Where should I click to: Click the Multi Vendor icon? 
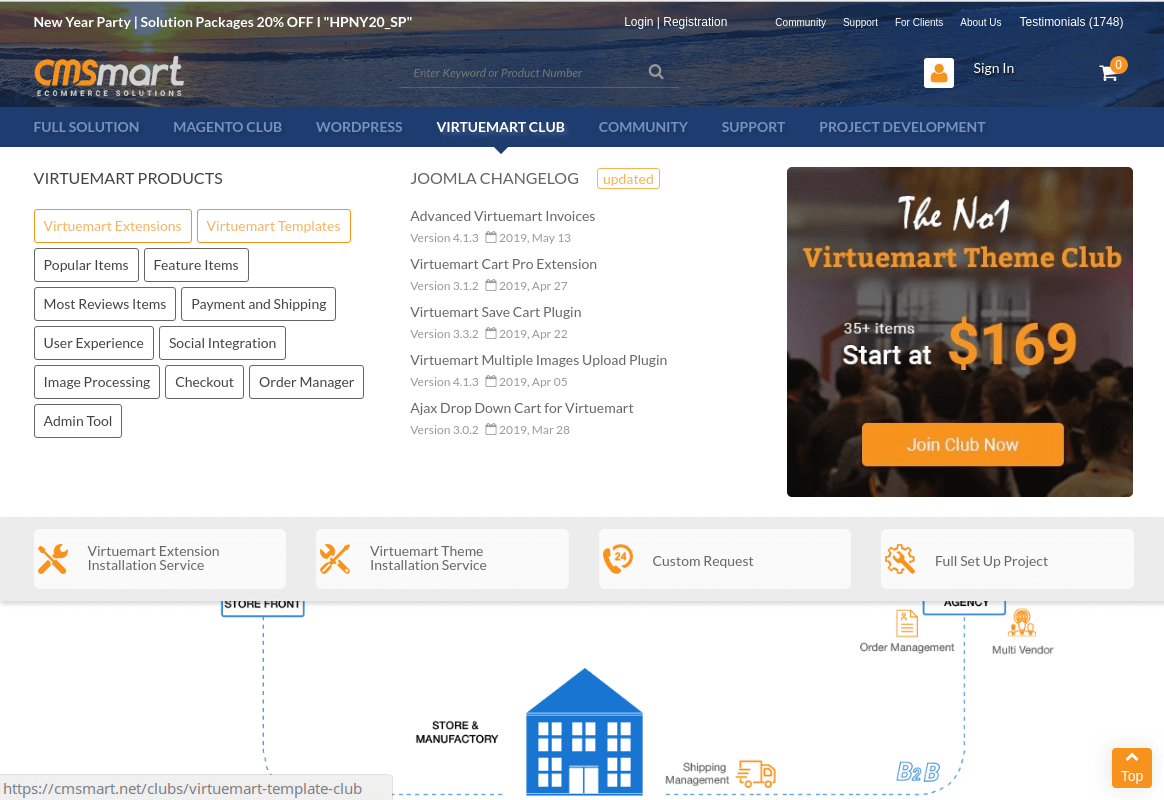(x=1022, y=623)
